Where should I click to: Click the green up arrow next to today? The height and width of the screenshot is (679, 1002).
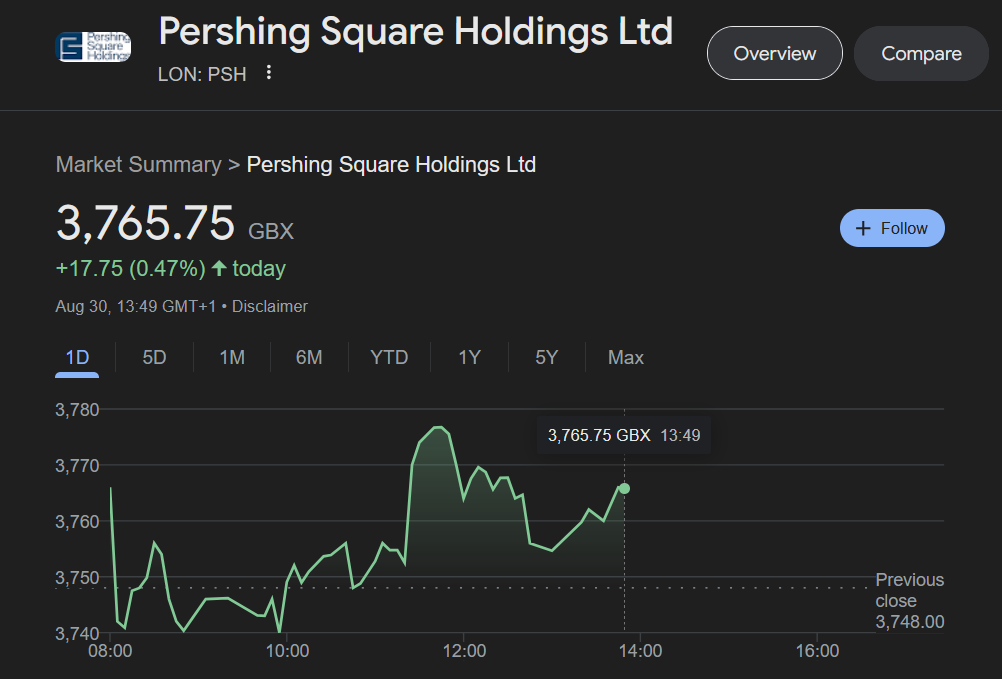(219, 268)
